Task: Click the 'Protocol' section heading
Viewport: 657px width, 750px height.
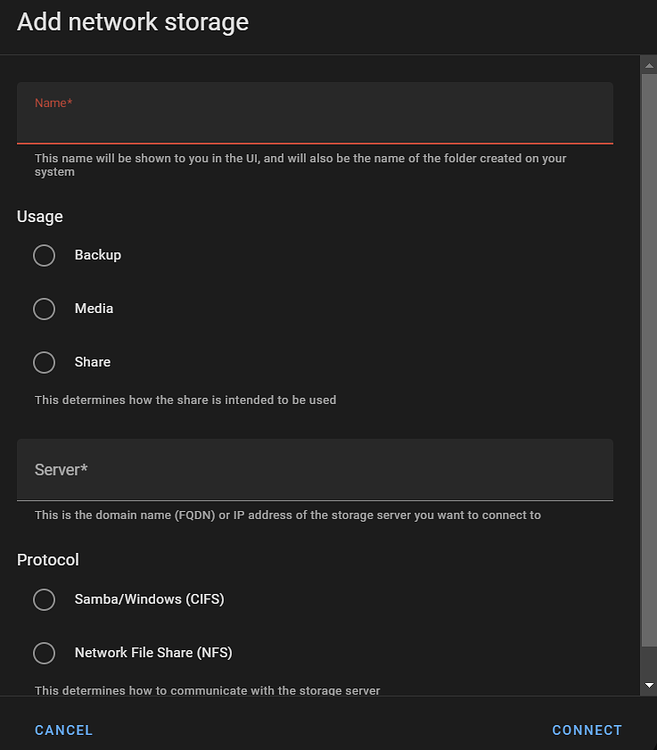Action: 48,560
